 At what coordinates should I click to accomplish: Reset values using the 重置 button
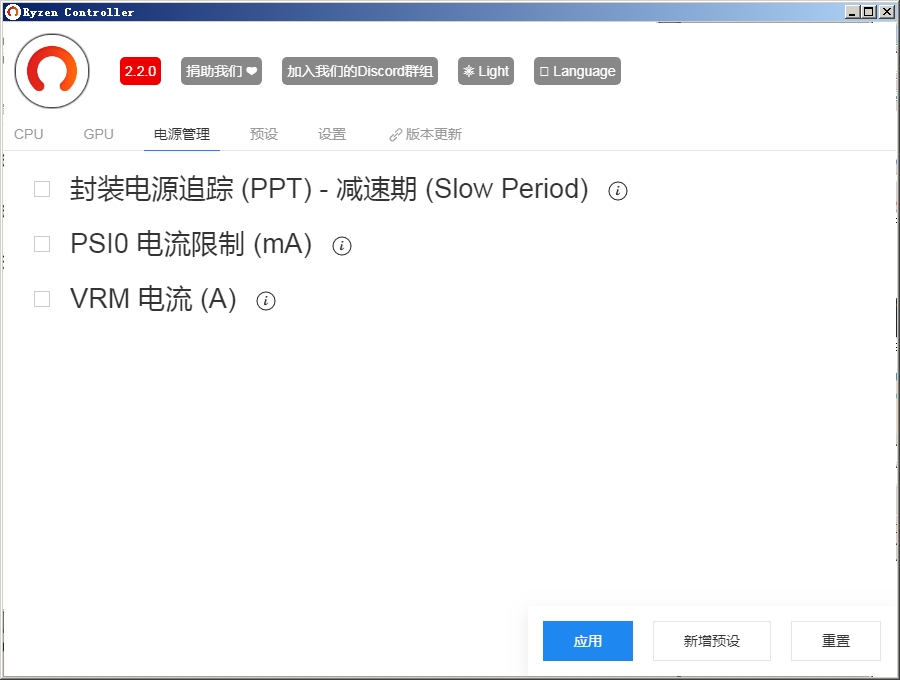click(x=836, y=641)
